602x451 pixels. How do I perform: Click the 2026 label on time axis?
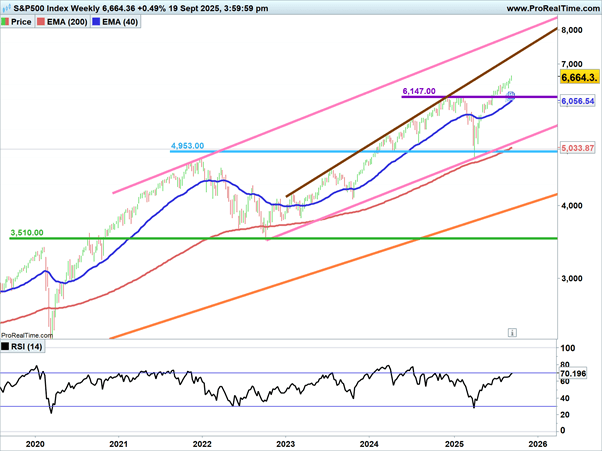coord(538,444)
